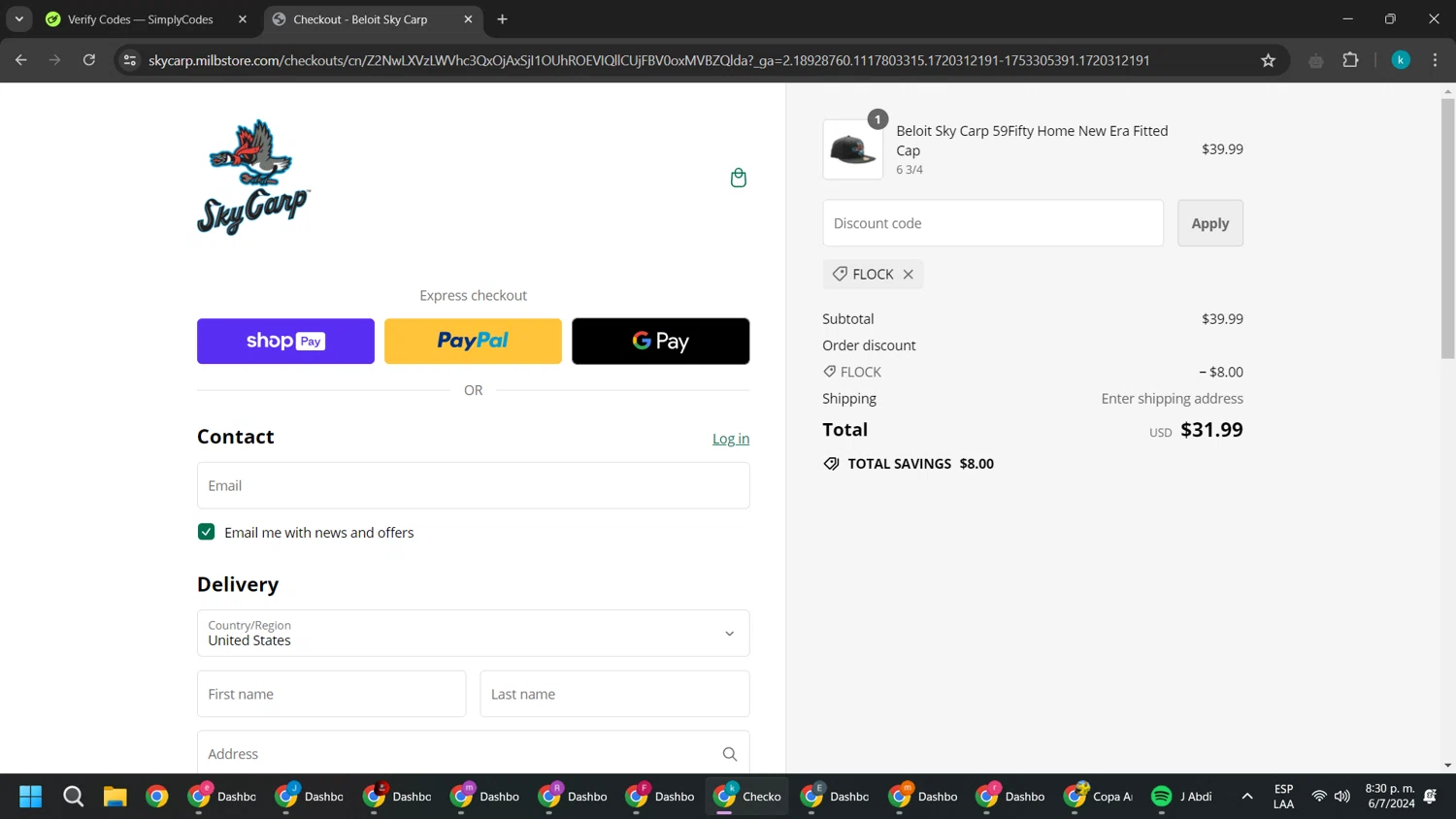1456x819 pixels.
Task: Close the Checkout - Beloit Sky Carp tab
Action: tap(469, 19)
